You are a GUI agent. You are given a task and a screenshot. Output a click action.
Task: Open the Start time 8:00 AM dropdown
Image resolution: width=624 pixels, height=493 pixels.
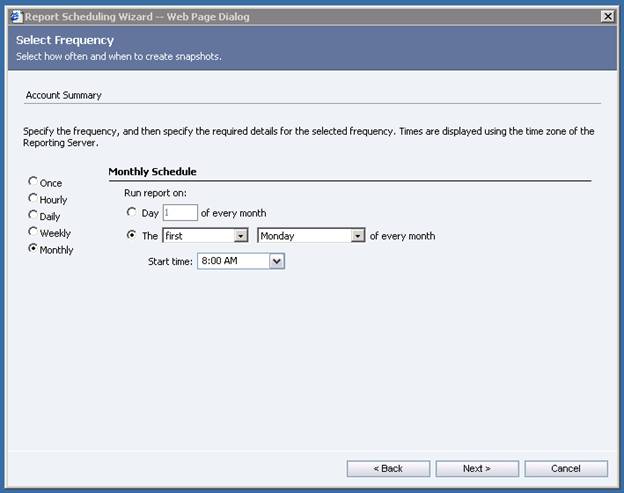click(x=277, y=261)
